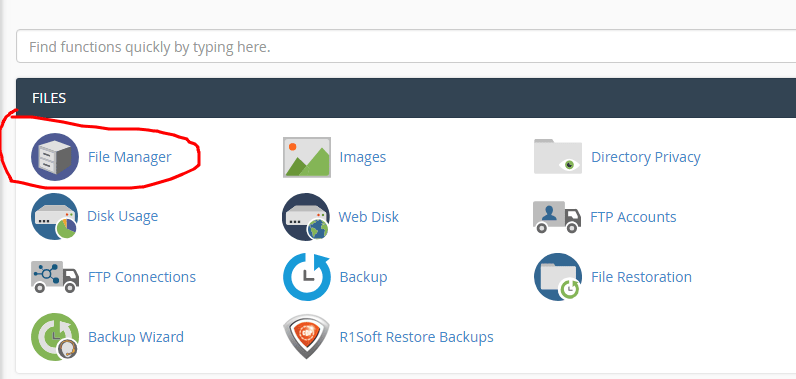Follow the Directory Privacy link
The width and height of the screenshot is (796, 379).
[x=646, y=157]
